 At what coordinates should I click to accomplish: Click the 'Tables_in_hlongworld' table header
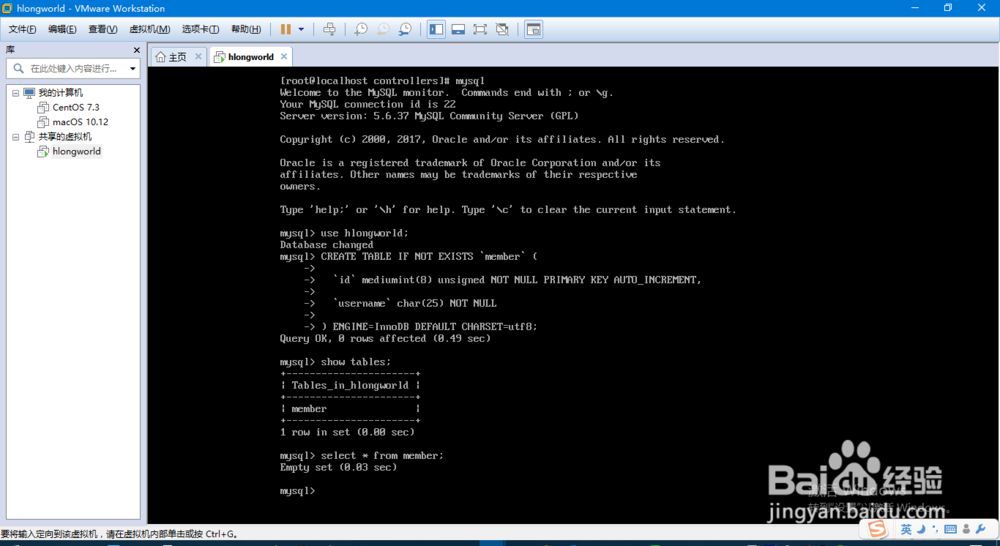[350, 385]
